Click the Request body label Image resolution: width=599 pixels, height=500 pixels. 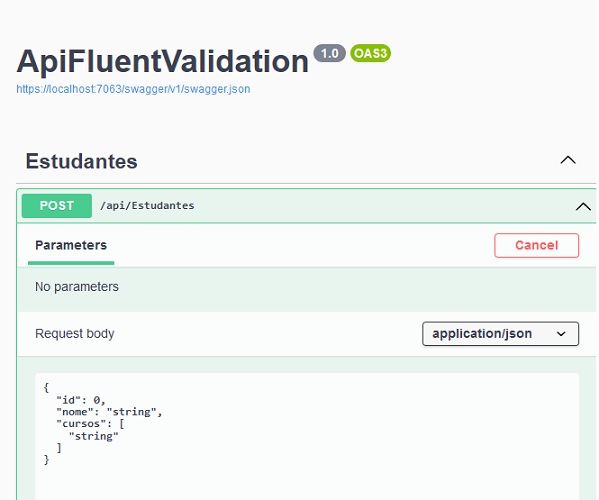(x=74, y=333)
